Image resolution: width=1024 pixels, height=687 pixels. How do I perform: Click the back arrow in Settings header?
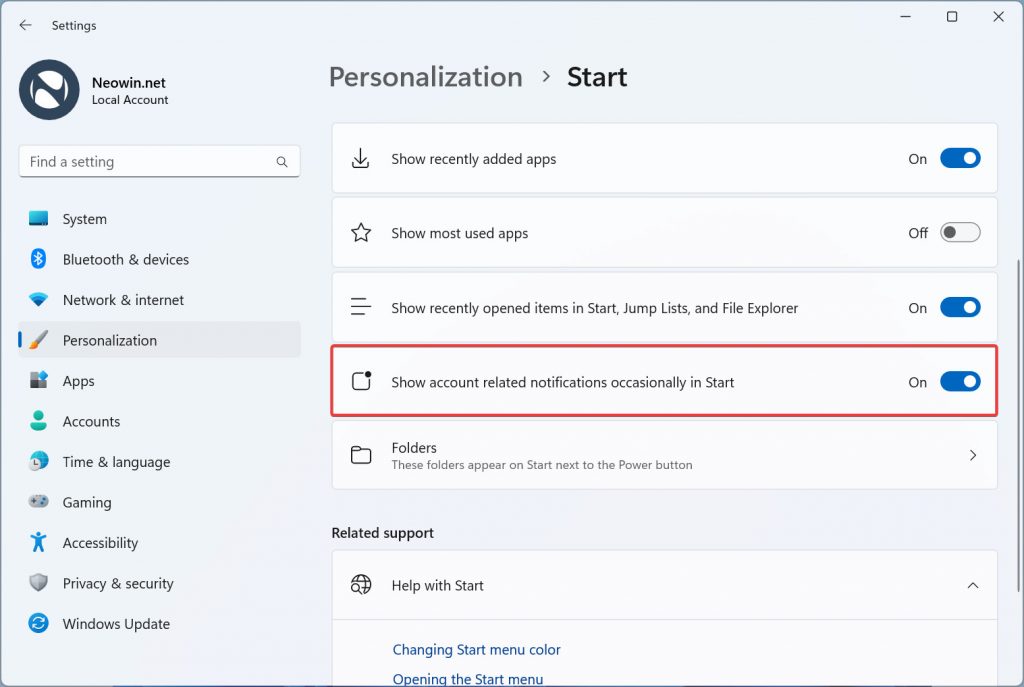[25, 25]
